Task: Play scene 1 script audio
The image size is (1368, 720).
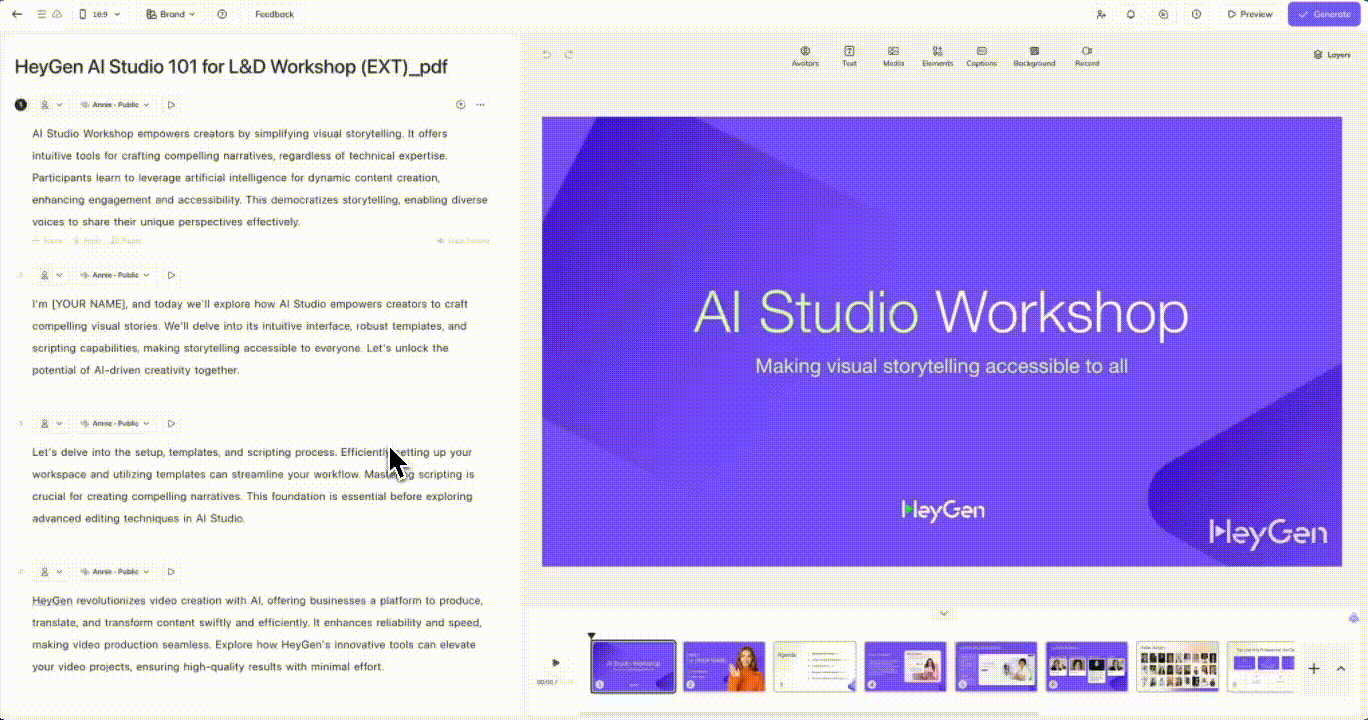Action: [171, 104]
